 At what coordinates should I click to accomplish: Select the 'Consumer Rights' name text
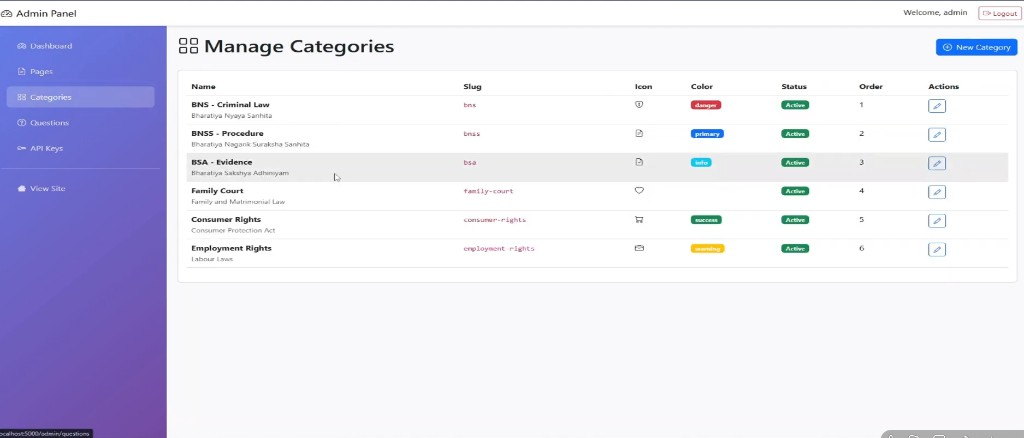click(226, 219)
